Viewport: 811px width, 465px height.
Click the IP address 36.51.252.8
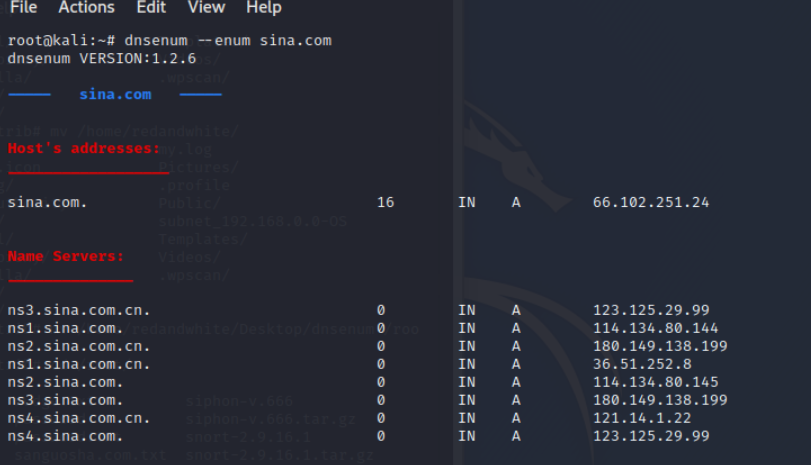642,364
